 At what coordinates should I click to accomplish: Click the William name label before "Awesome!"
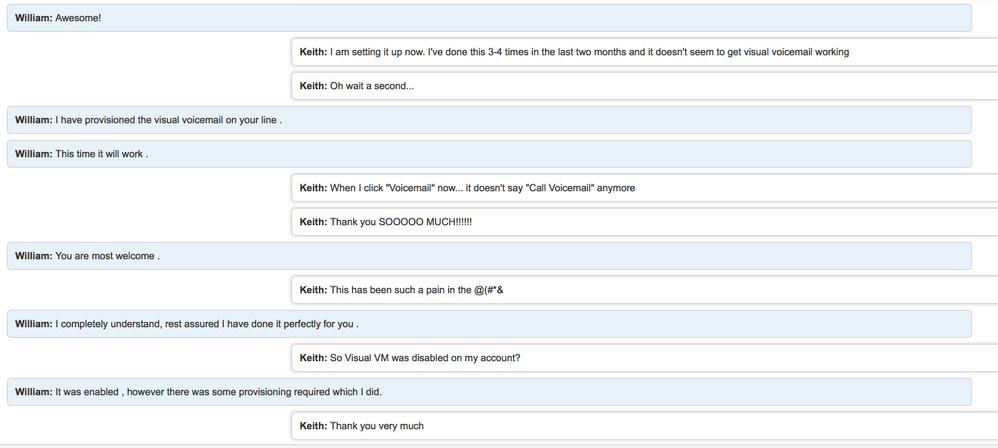(33, 18)
